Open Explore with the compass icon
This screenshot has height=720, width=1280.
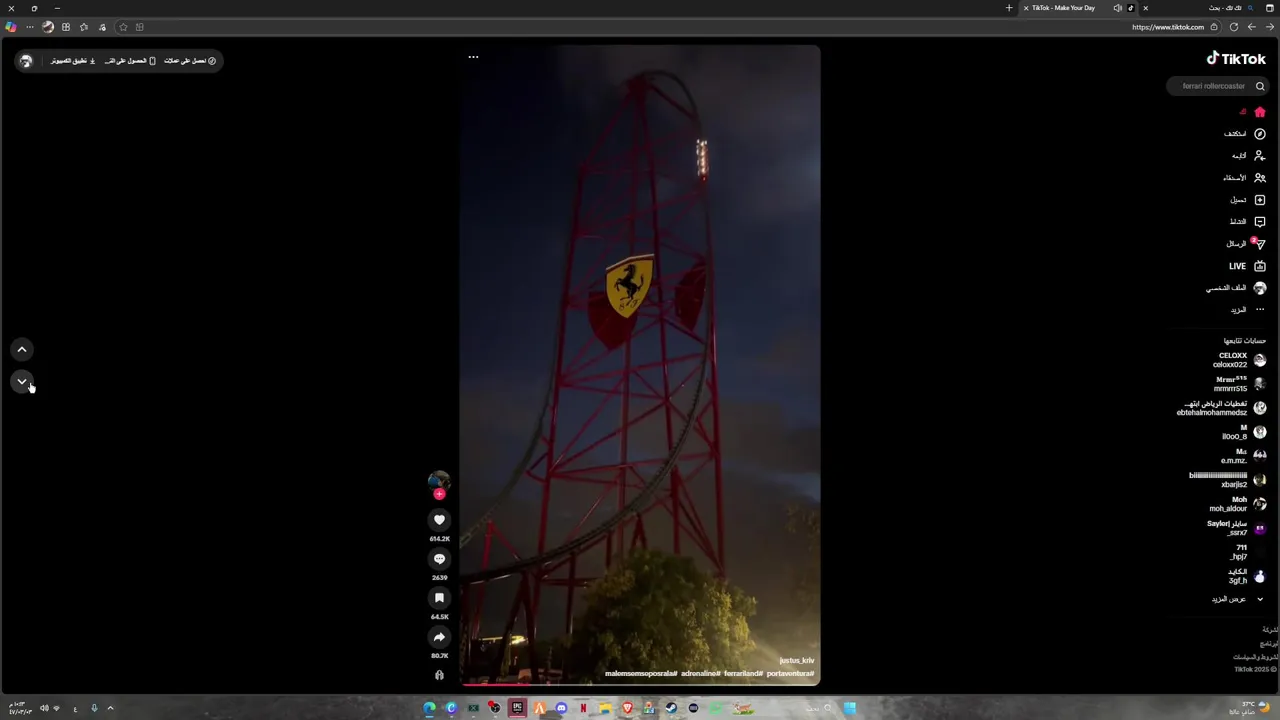point(1260,134)
